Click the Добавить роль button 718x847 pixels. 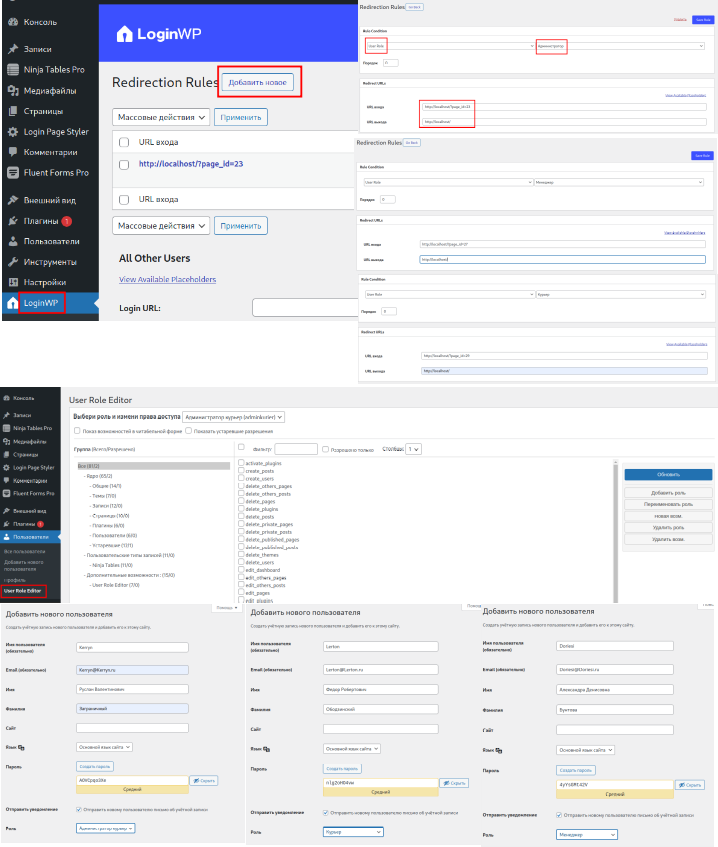click(668, 493)
